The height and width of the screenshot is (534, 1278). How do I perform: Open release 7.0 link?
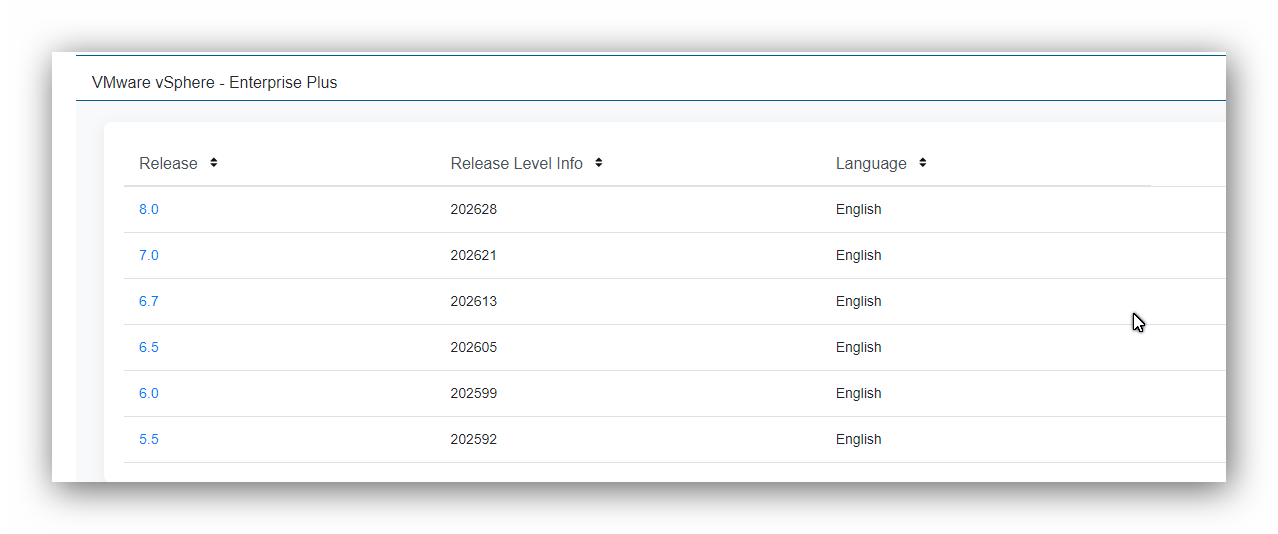(x=149, y=255)
